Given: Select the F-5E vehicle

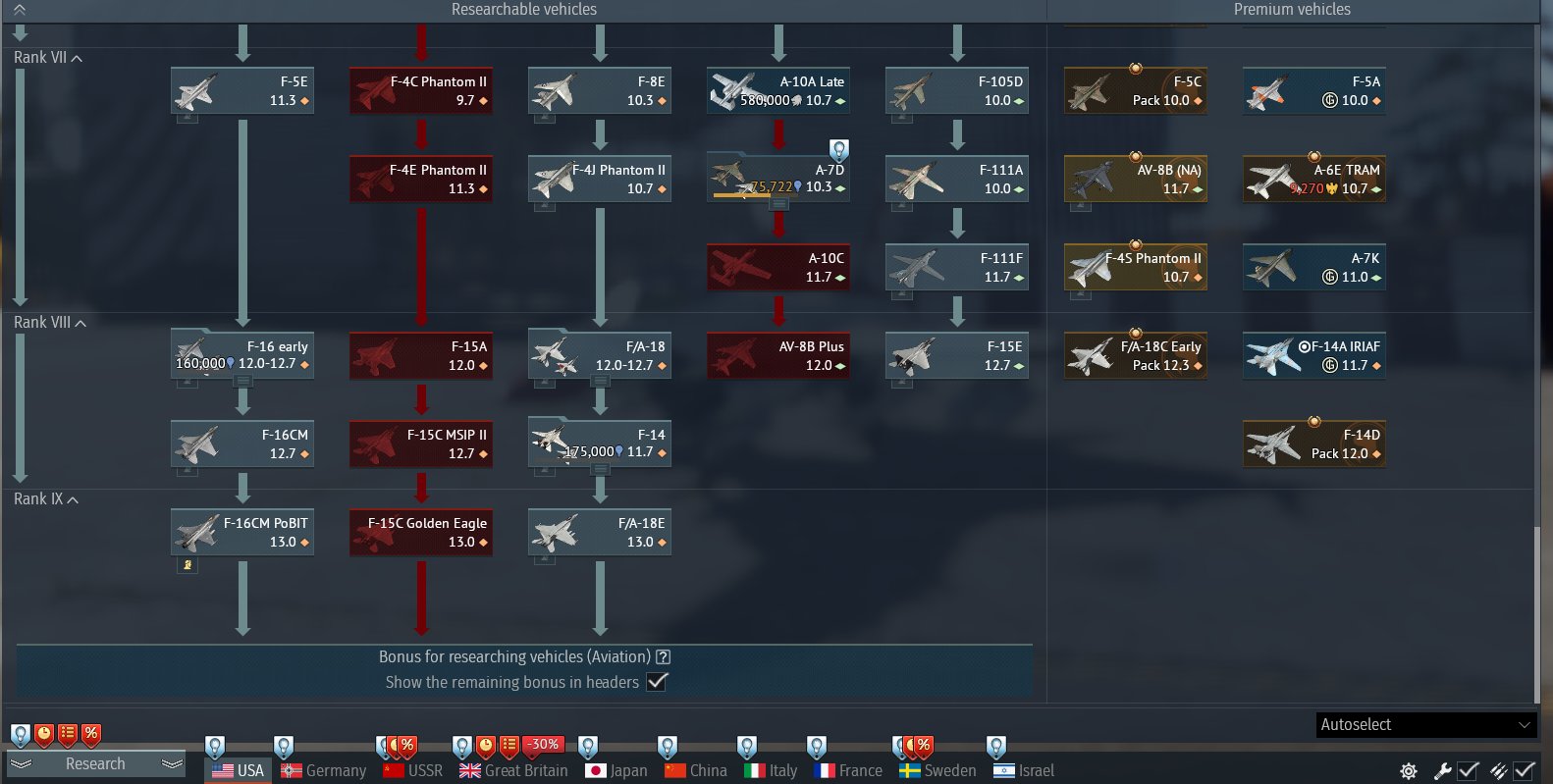Looking at the screenshot, I should pyautogui.click(x=242, y=91).
